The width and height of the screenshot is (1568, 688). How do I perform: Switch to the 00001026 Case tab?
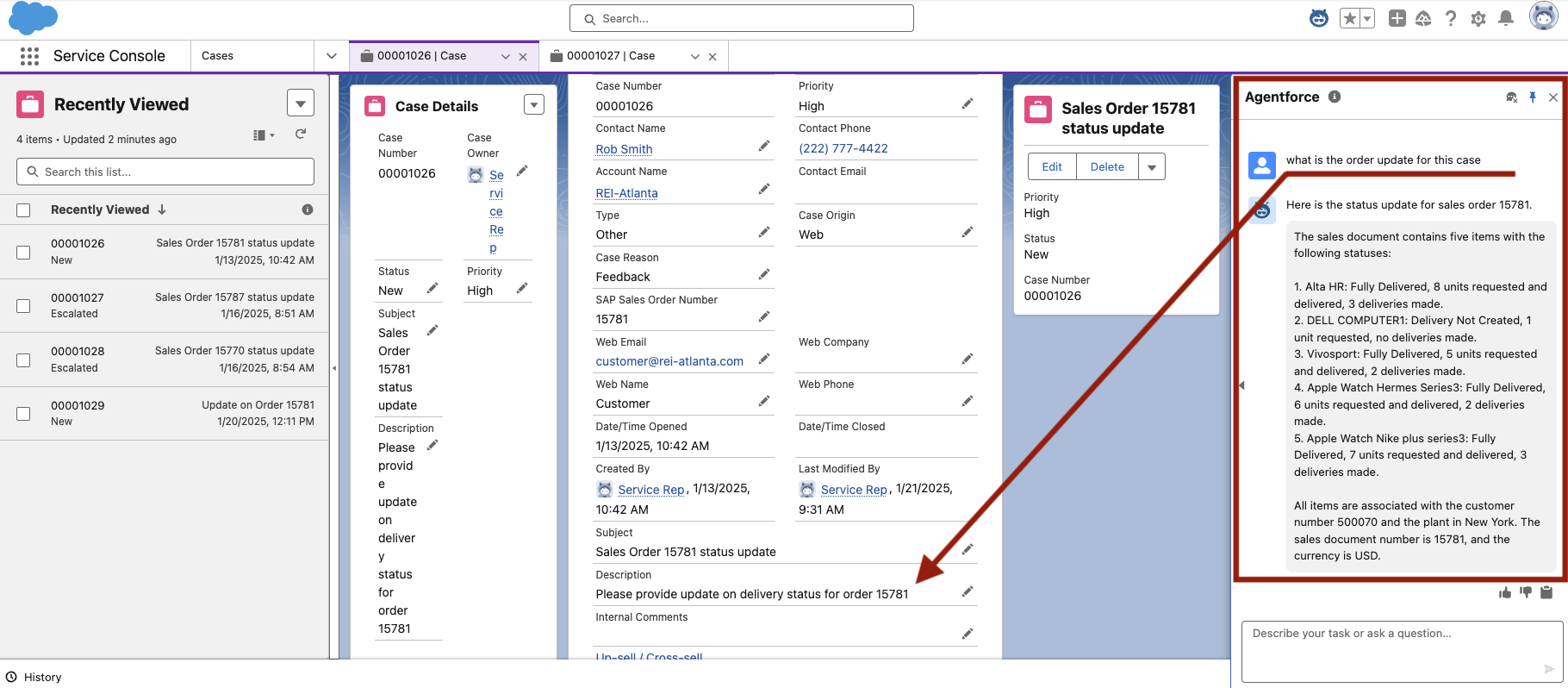click(422, 56)
